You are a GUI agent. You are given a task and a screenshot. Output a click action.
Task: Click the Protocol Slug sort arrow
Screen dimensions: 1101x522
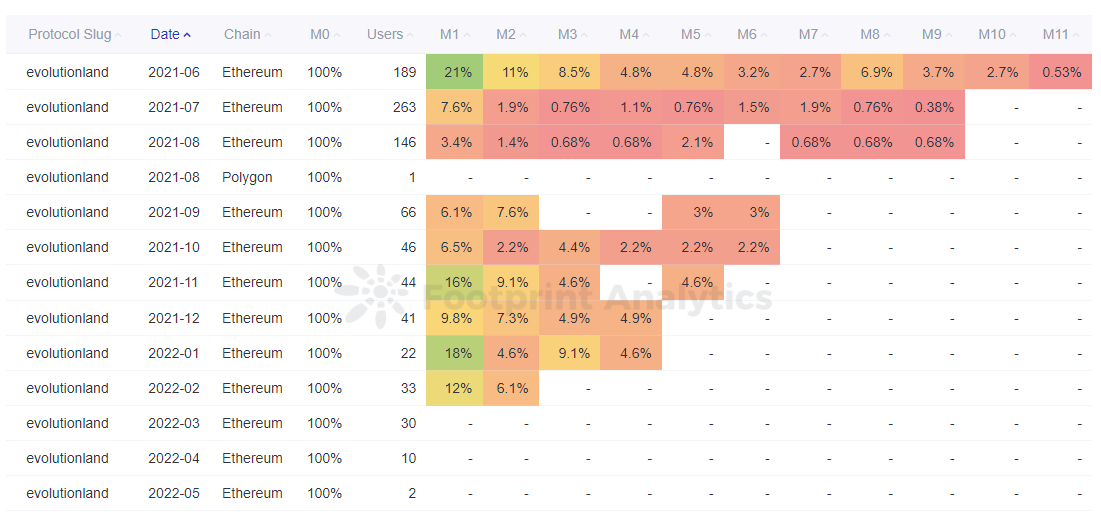point(118,35)
